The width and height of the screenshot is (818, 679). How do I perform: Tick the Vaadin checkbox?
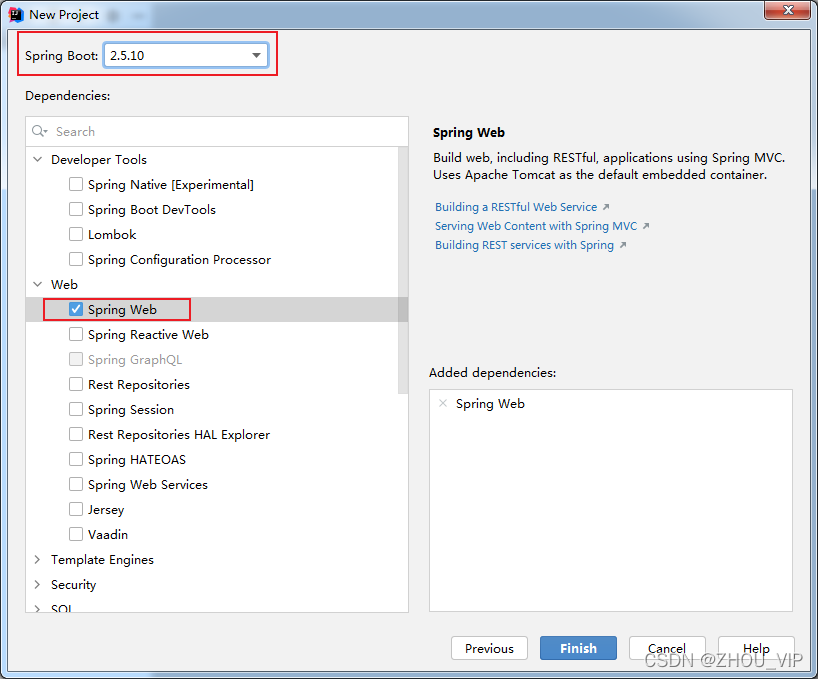[x=76, y=535]
